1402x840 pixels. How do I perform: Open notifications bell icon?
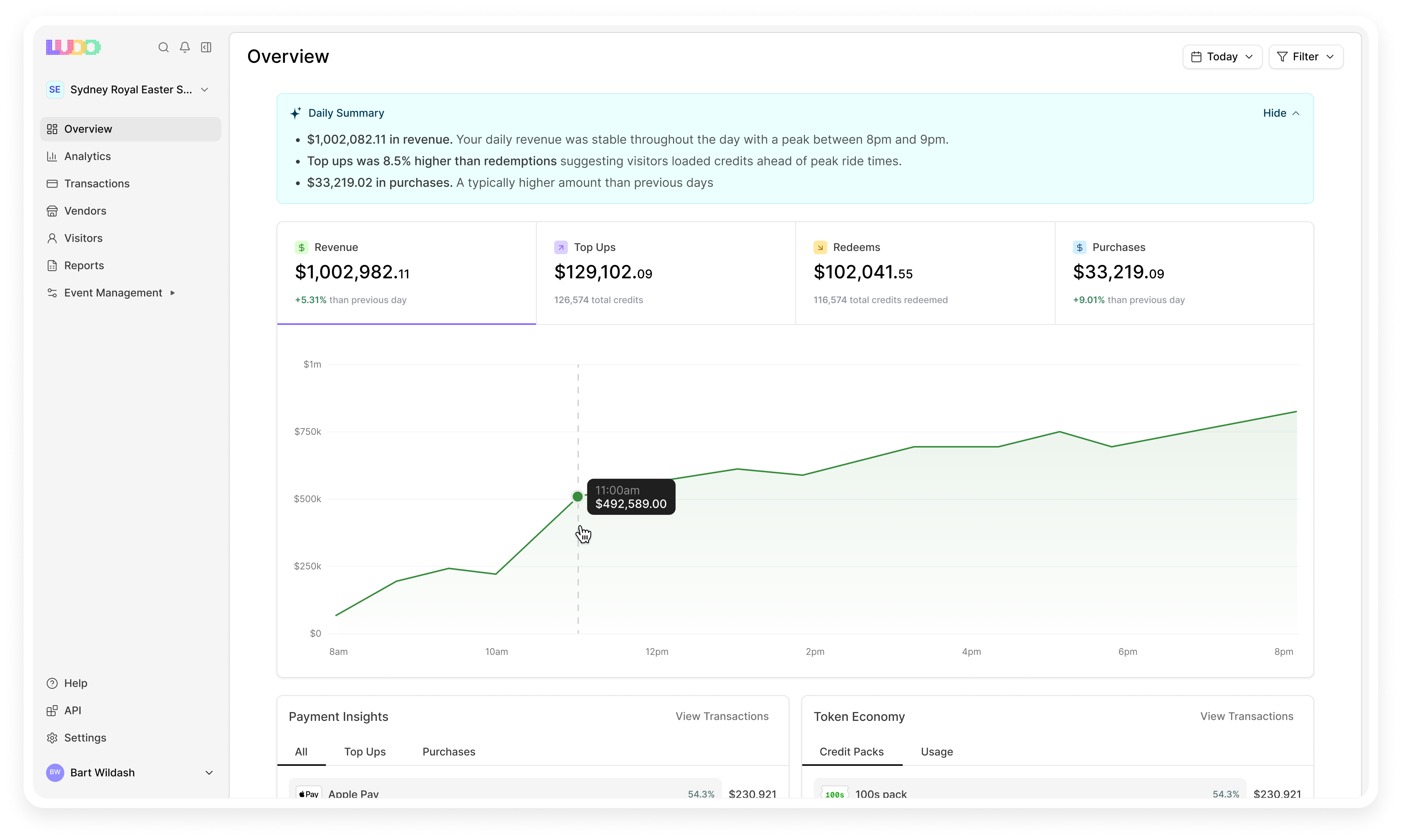[x=185, y=47]
